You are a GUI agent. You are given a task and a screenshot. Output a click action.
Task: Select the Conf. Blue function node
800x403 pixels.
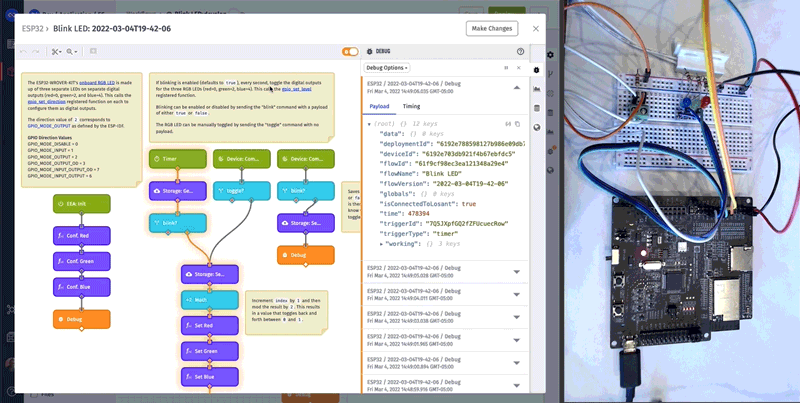pos(82,287)
